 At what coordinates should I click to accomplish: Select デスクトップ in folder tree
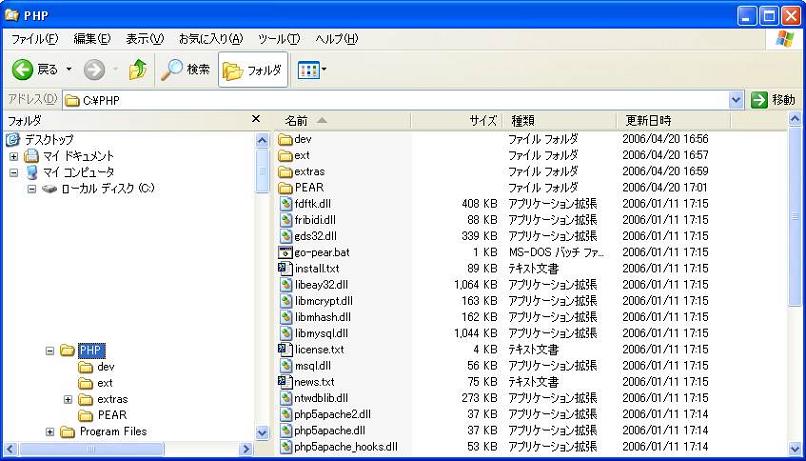tap(49, 139)
